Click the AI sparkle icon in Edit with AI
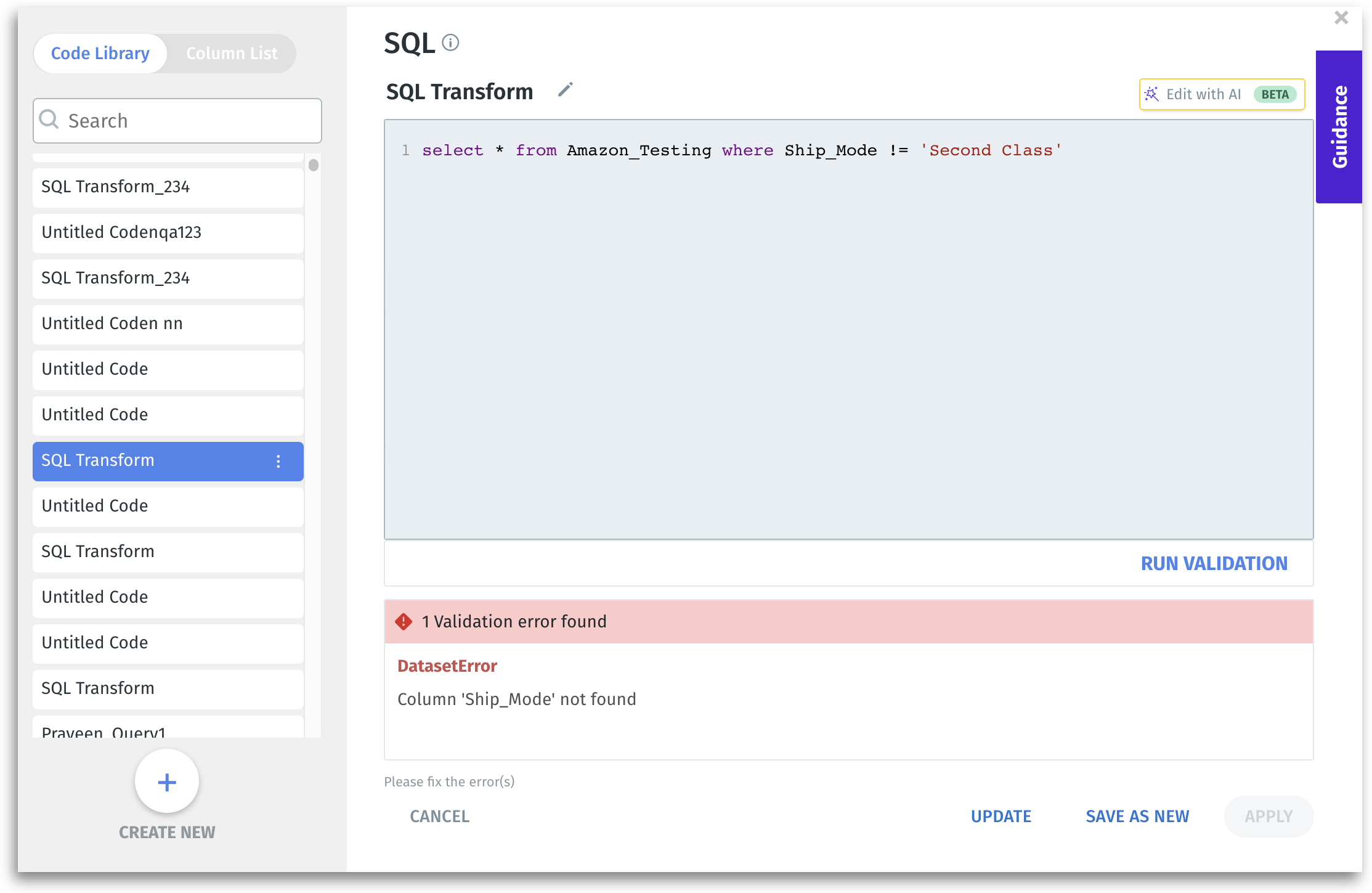The width and height of the screenshot is (1372, 893). click(x=1151, y=94)
